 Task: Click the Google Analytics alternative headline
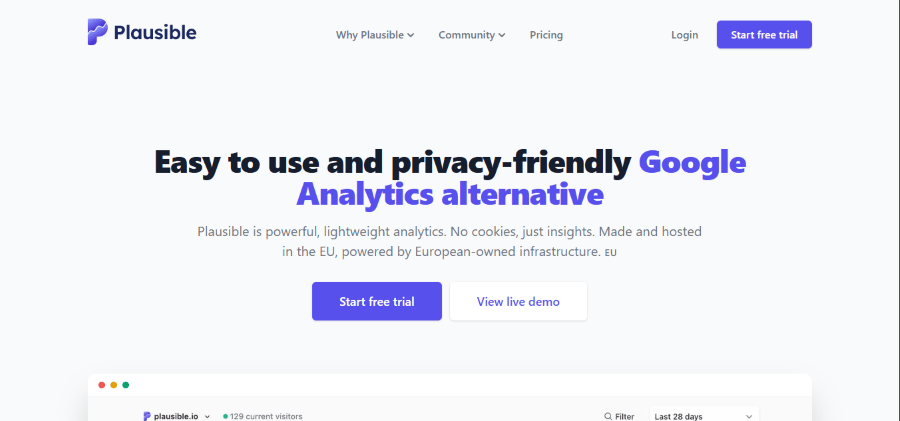click(450, 192)
